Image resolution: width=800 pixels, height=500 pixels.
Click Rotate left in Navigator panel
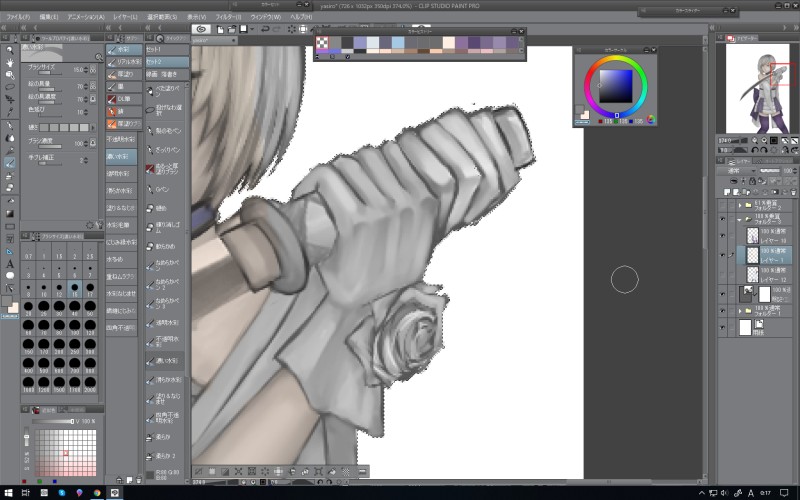click(755, 150)
